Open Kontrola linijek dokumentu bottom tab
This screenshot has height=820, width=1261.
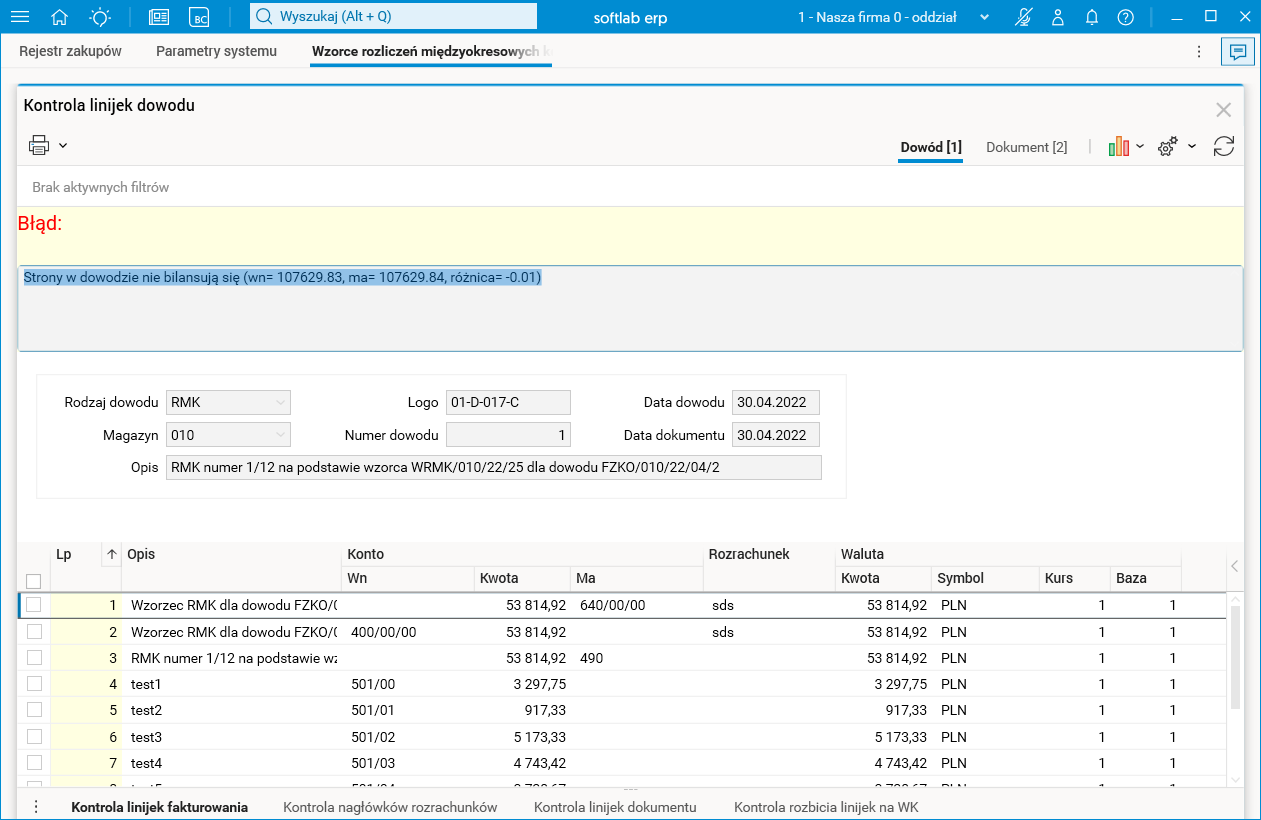pos(615,807)
